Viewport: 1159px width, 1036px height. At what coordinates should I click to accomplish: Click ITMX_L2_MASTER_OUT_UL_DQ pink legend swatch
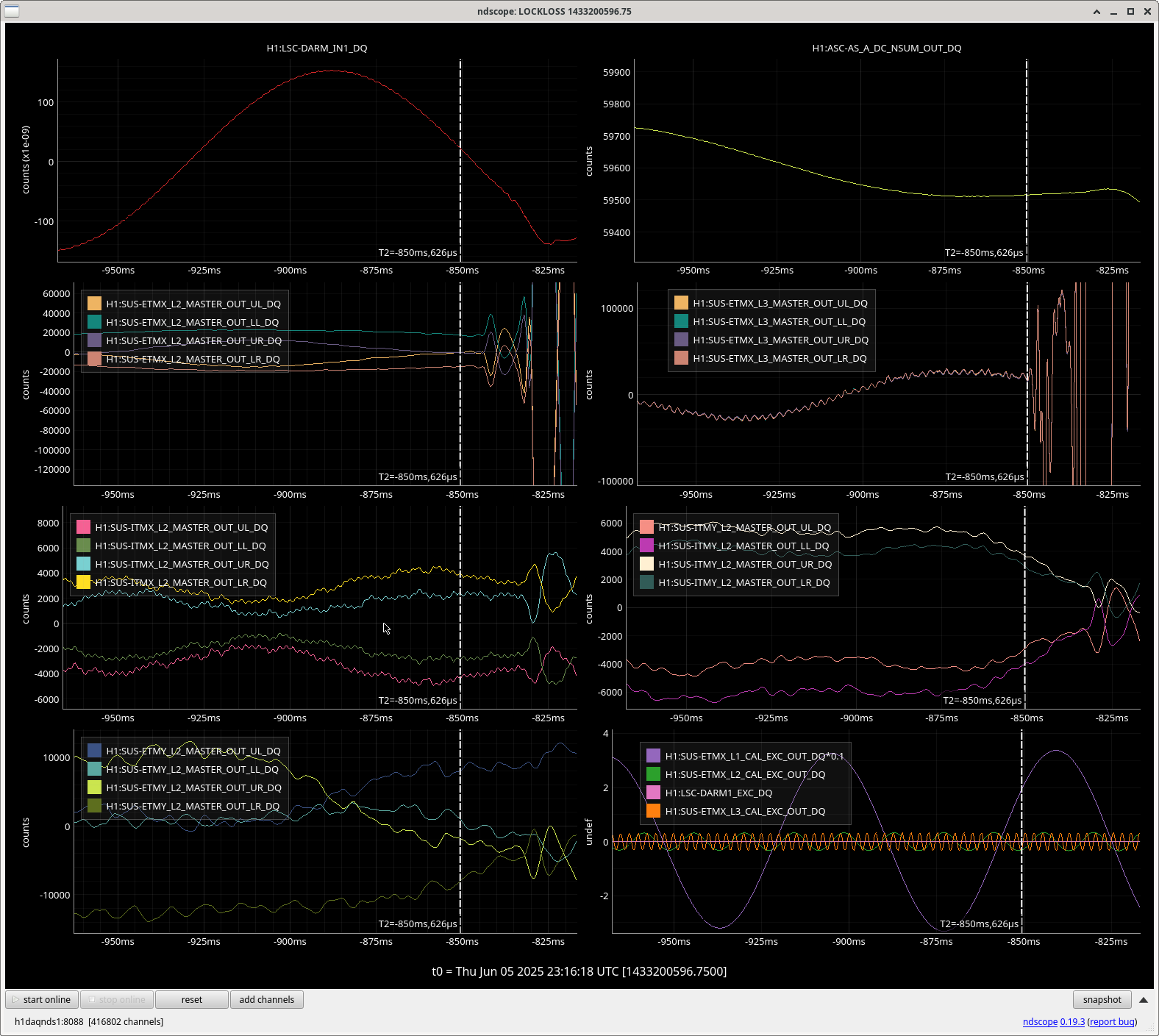click(83, 527)
